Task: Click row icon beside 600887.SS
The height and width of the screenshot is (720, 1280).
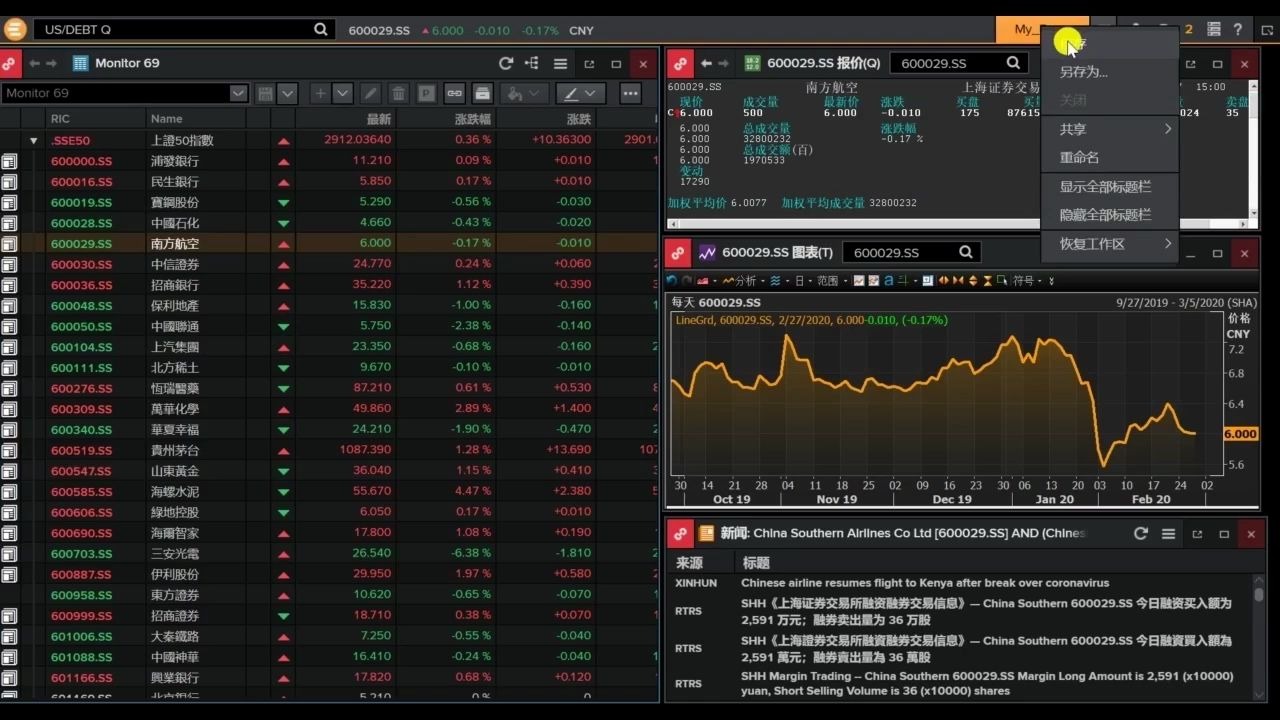Action: (9, 574)
